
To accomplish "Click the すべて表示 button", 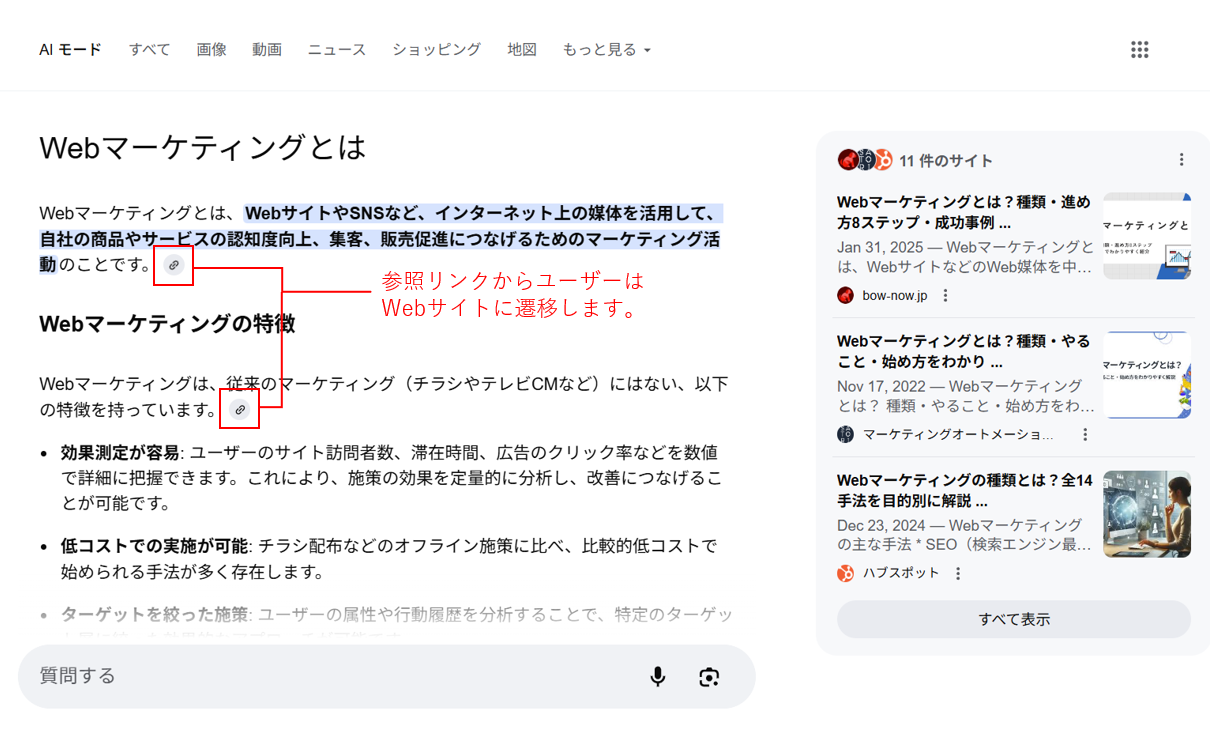I will click(1014, 619).
